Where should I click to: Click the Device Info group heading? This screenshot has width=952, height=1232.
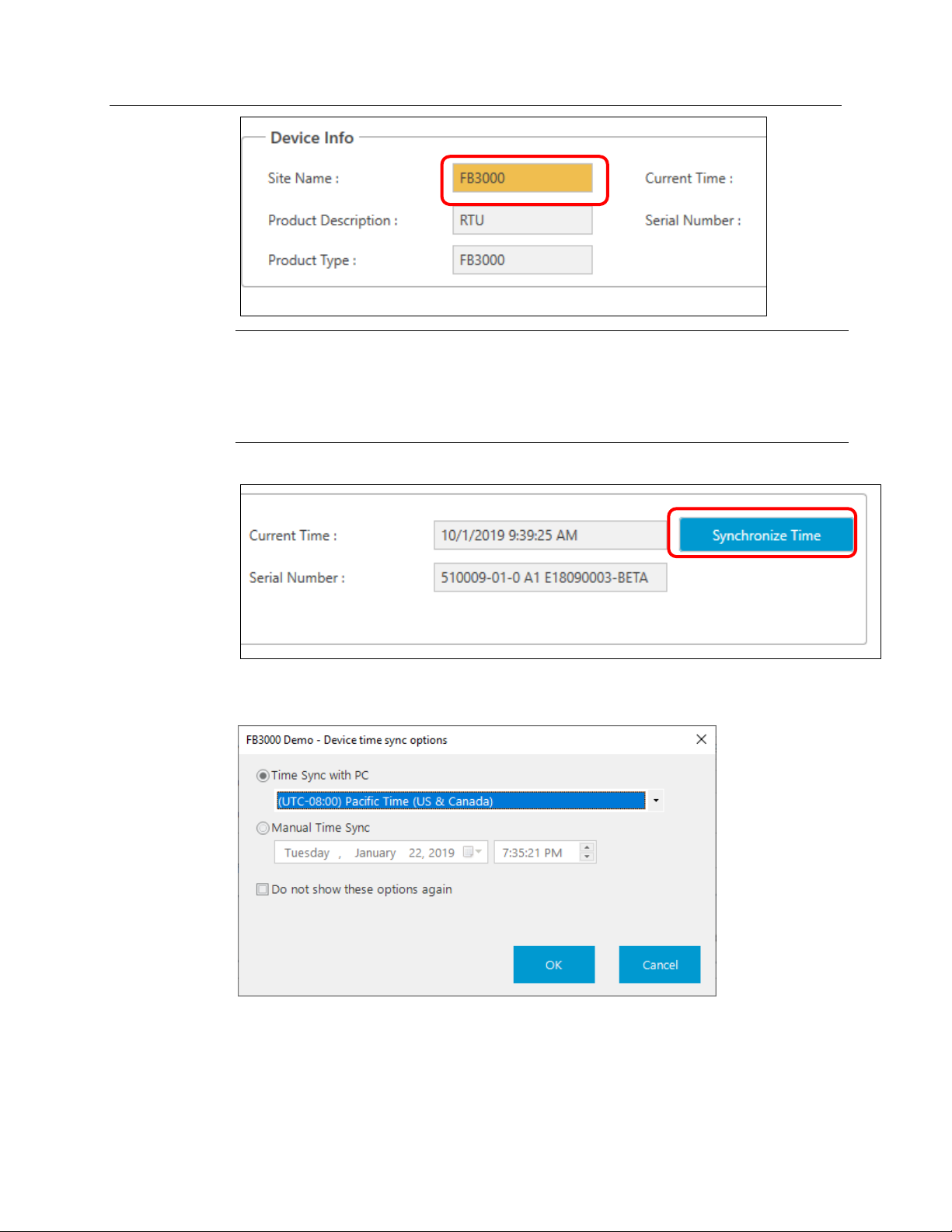(312, 138)
